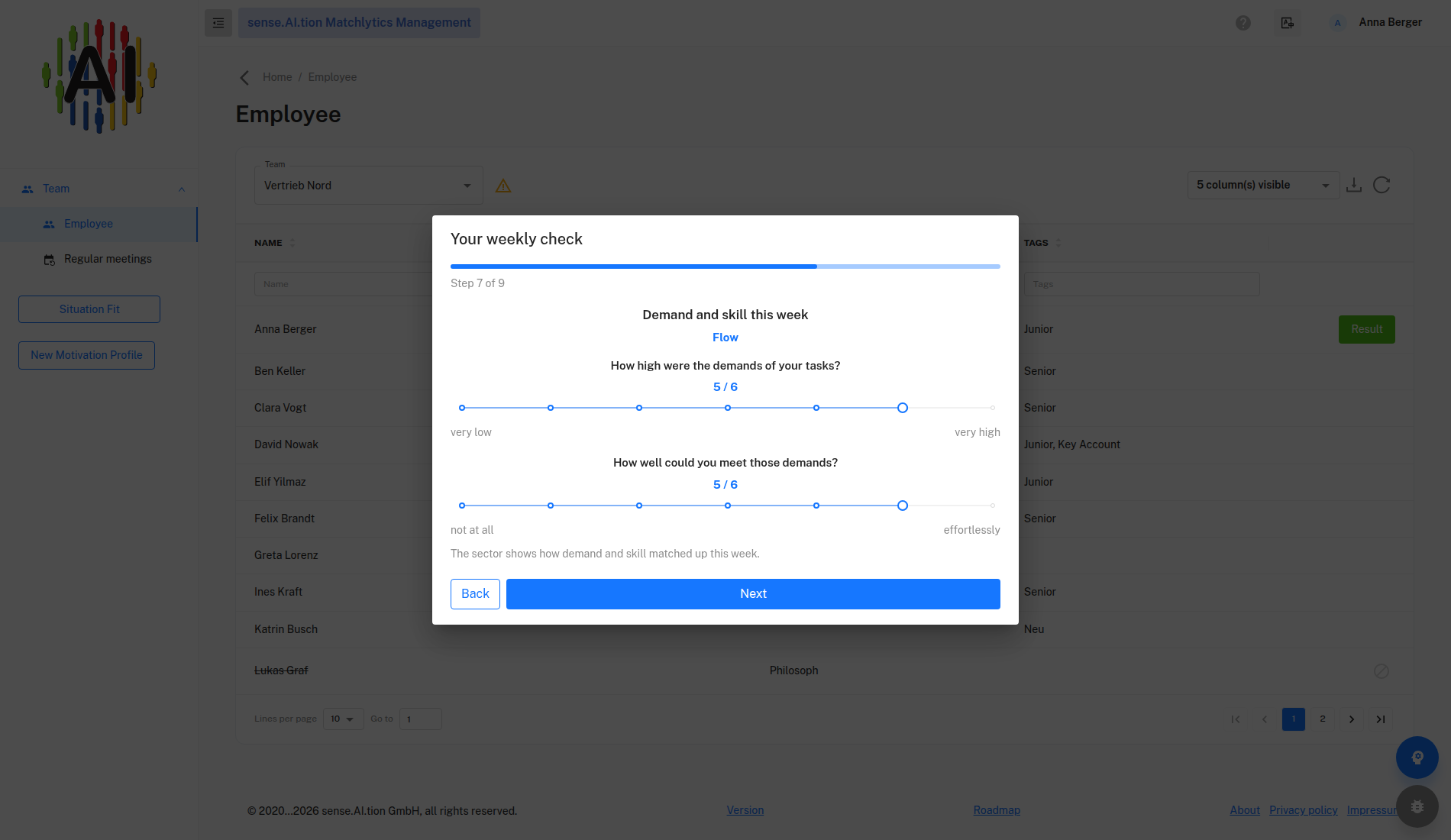Go to first page of pagination
Viewport: 1451px width, 840px height.
tap(1236, 719)
